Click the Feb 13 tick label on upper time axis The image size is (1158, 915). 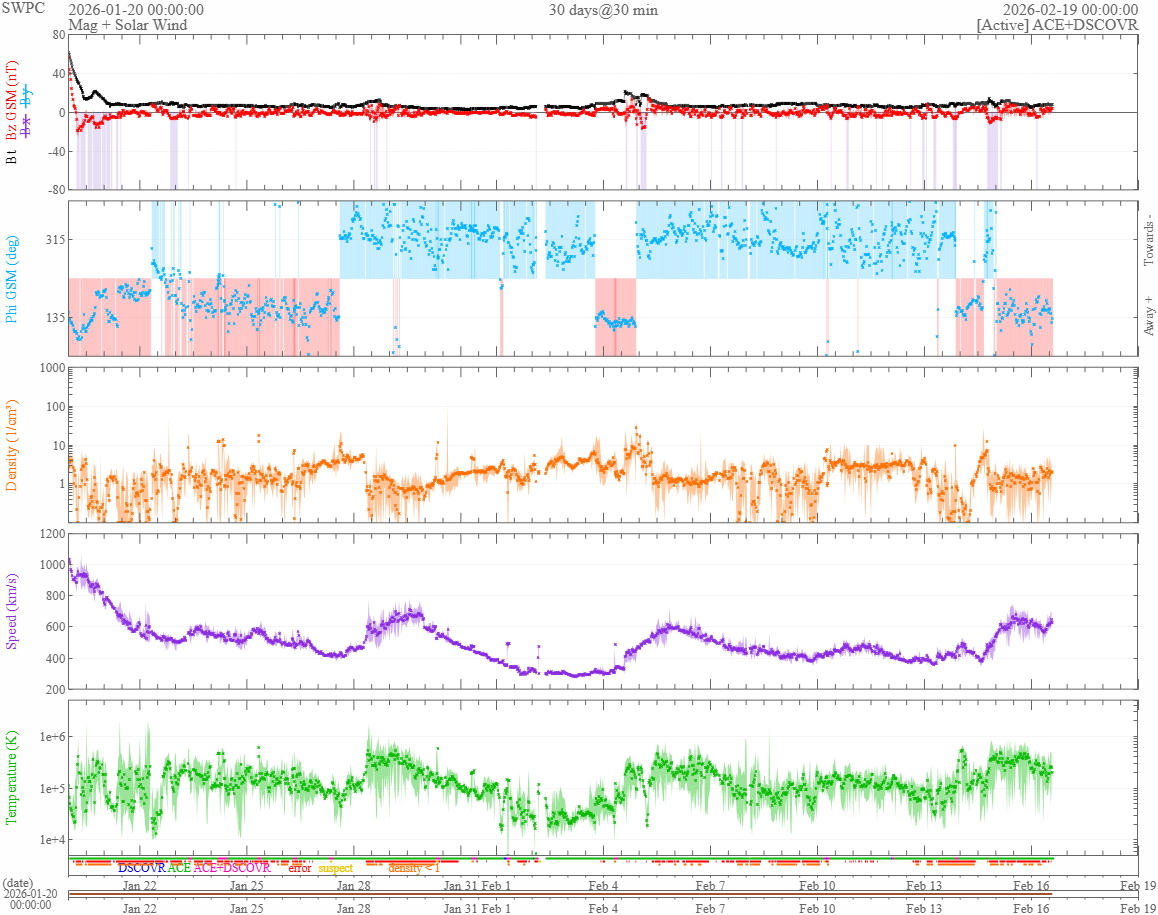tap(925, 886)
